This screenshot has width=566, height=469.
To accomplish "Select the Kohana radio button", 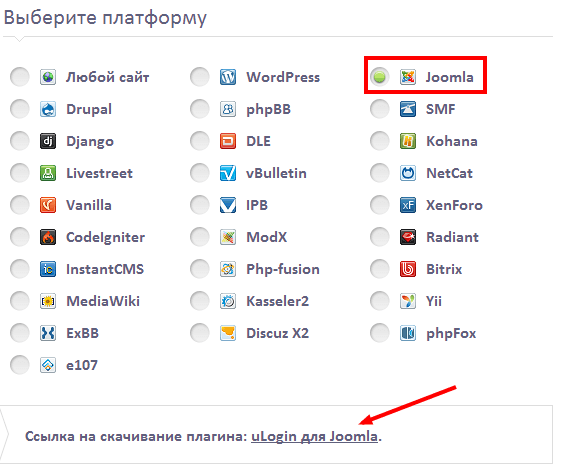I will click(379, 141).
